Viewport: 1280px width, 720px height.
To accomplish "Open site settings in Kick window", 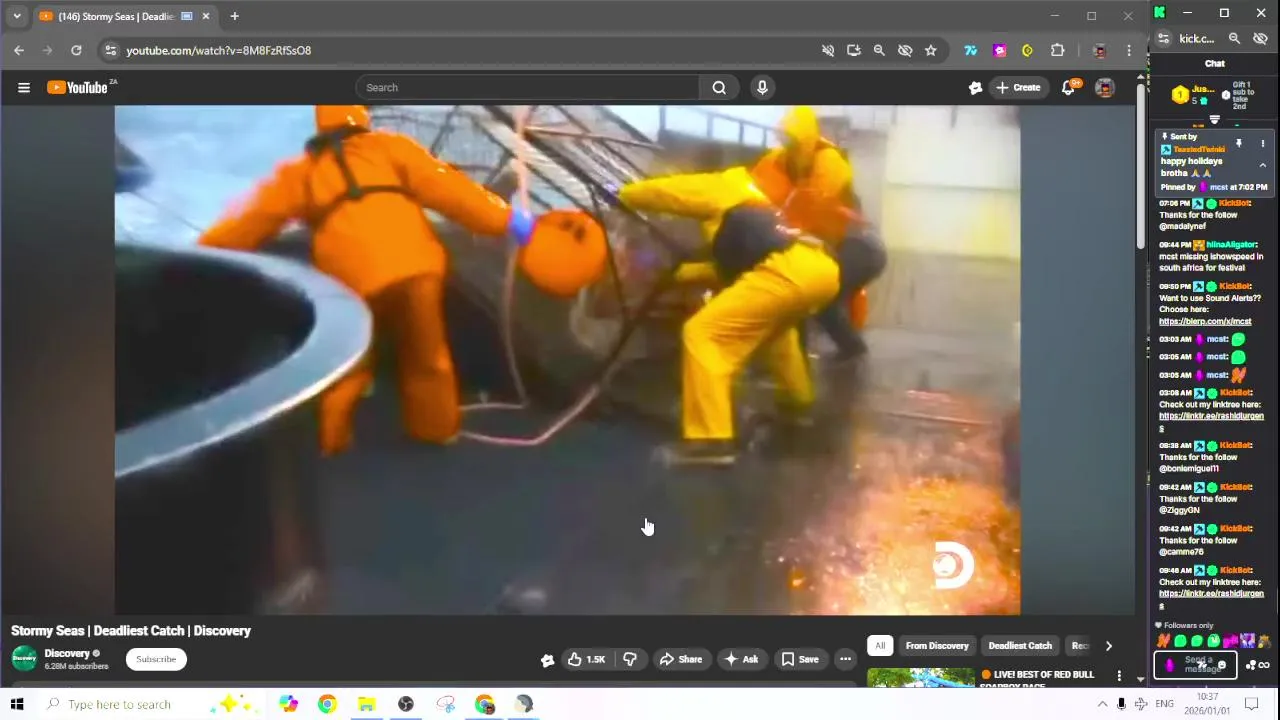I will coord(1164,38).
